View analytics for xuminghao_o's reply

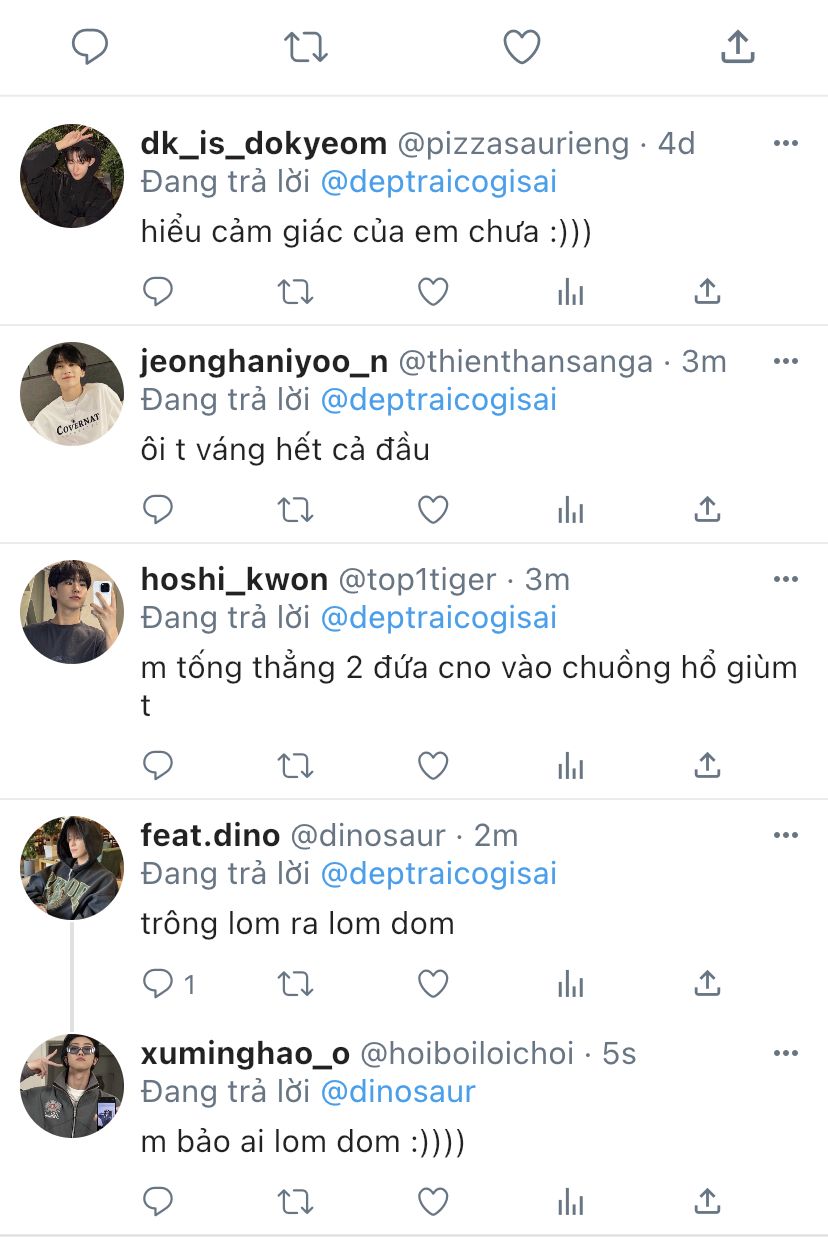point(570,1200)
